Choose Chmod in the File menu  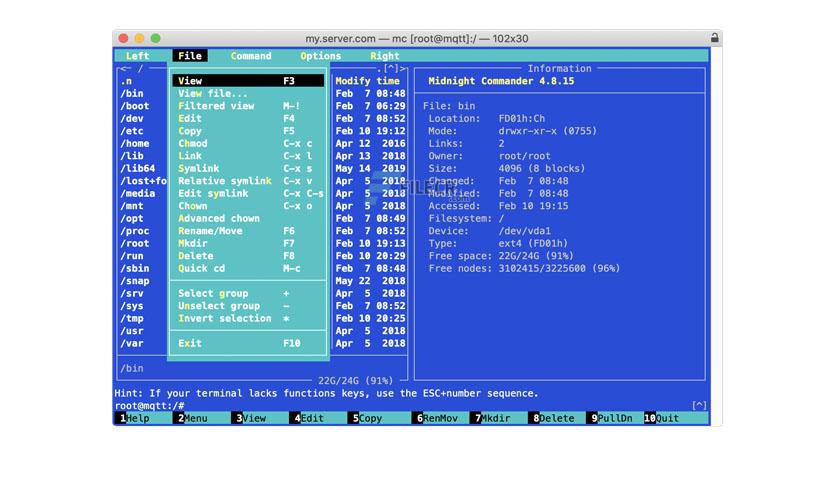pyautogui.click(x=248, y=143)
